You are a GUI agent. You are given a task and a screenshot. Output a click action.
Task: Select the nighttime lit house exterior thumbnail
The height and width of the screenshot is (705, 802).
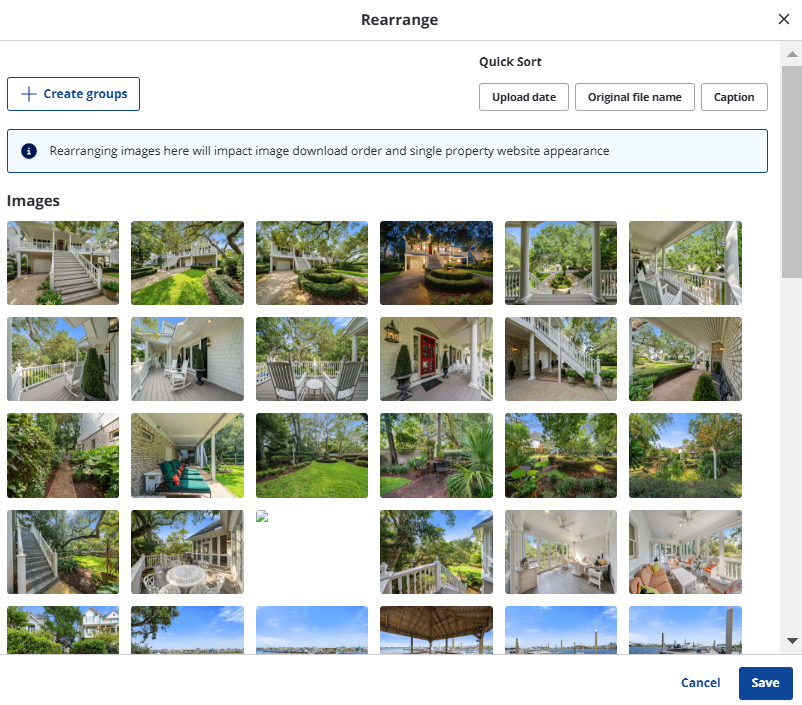coord(436,263)
